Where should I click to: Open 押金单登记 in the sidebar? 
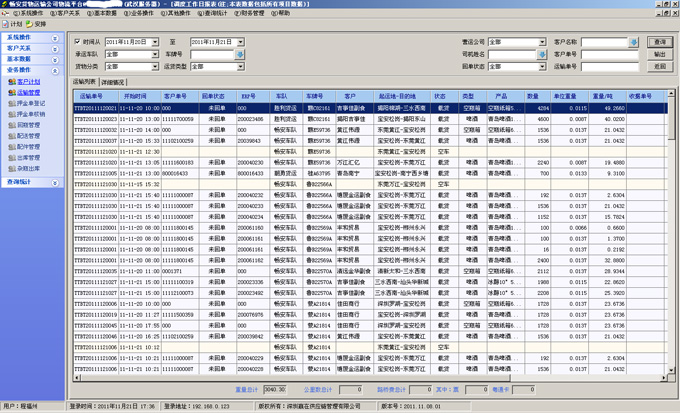pos(31,103)
